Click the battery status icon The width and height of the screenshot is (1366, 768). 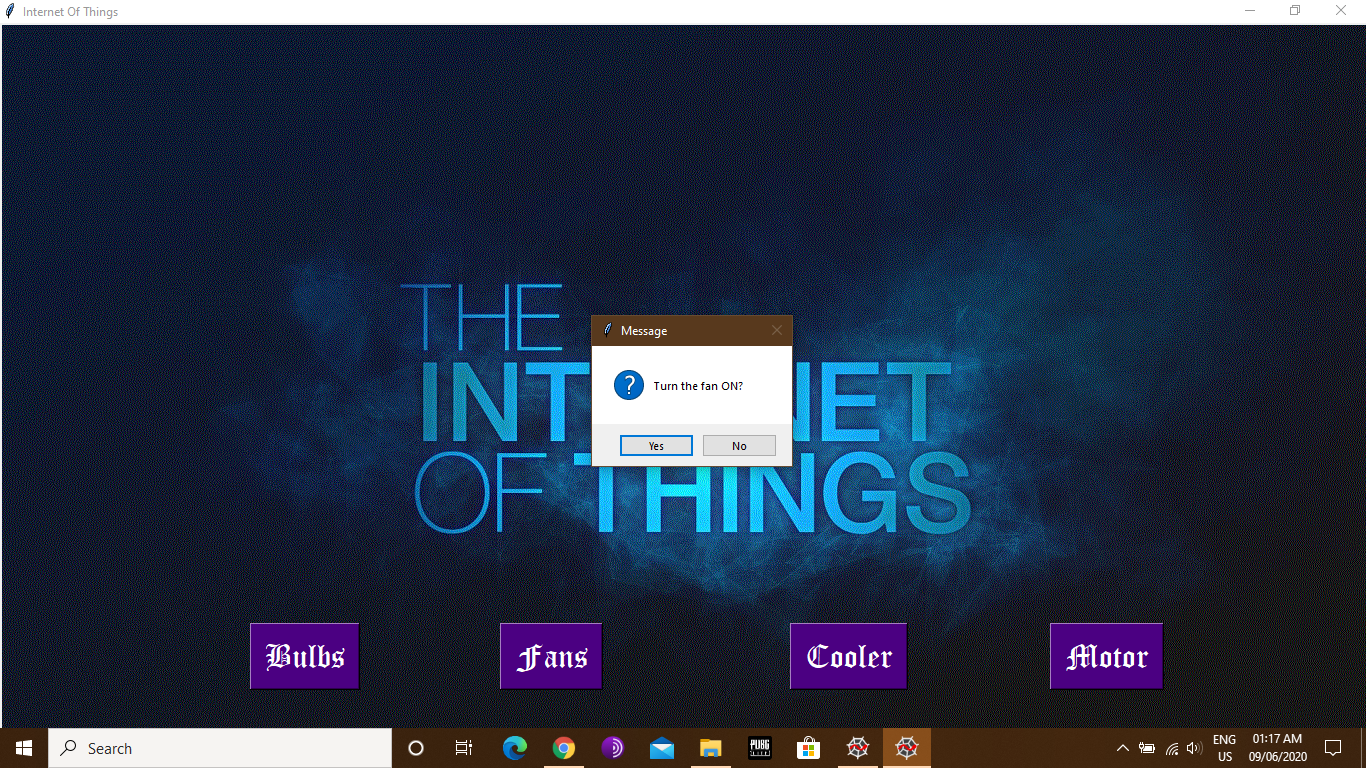coord(1147,748)
